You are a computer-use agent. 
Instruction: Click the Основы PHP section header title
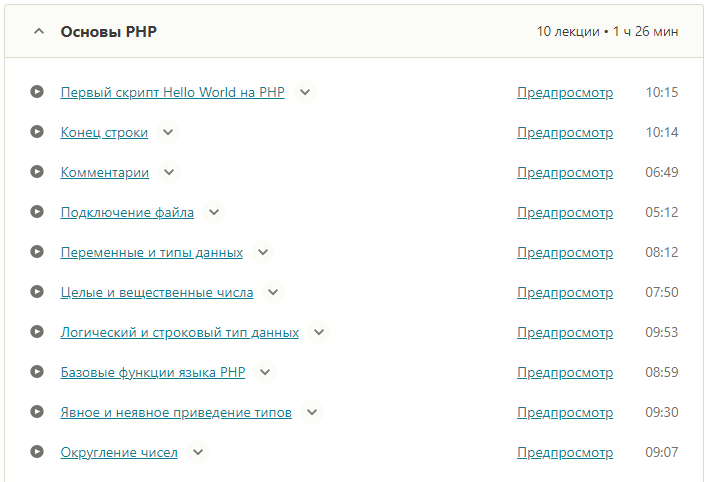(108, 32)
